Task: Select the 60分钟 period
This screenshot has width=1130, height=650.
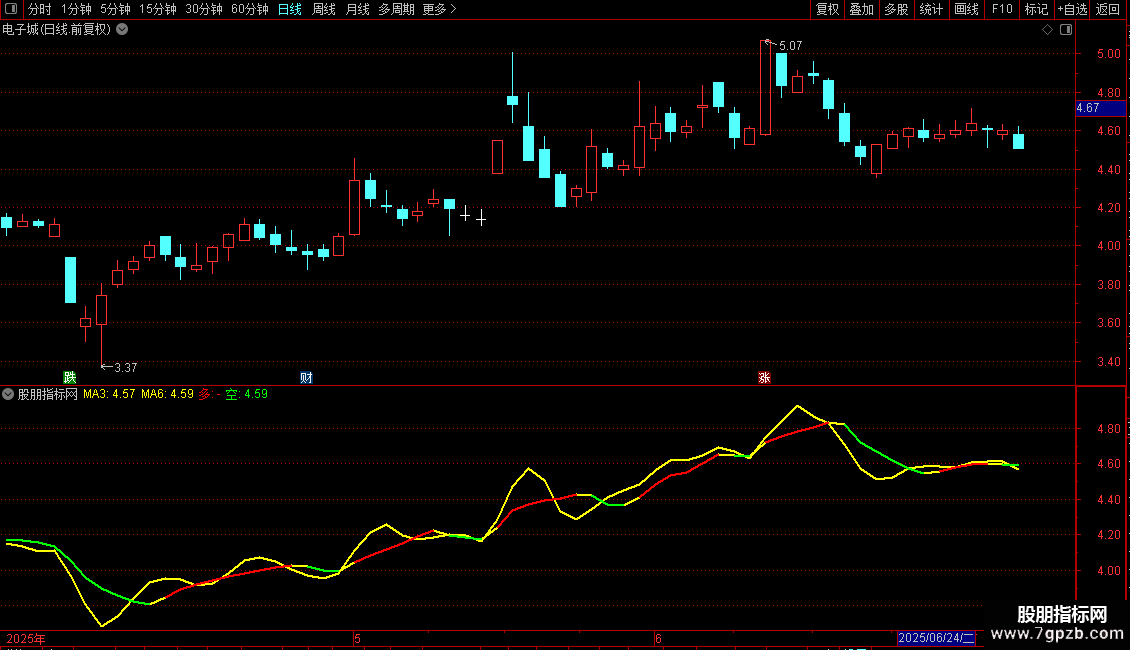Action: pos(250,9)
